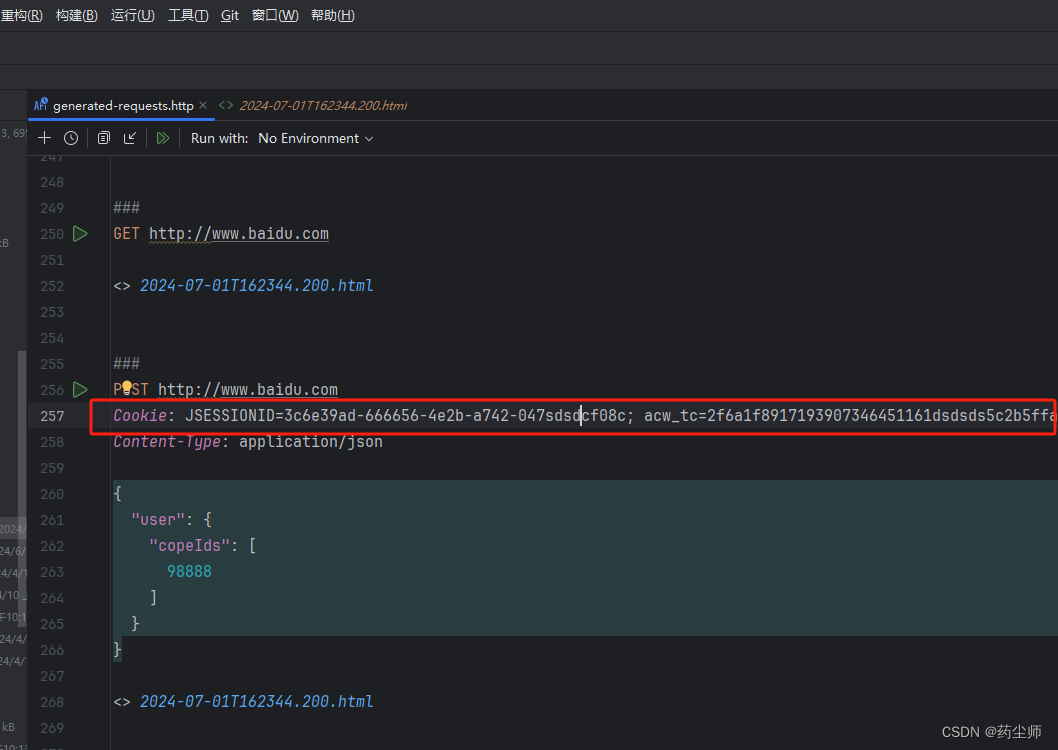This screenshot has width=1058, height=750.
Task: Open the 帮助(H) menu
Action: pyautogui.click(x=332, y=14)
